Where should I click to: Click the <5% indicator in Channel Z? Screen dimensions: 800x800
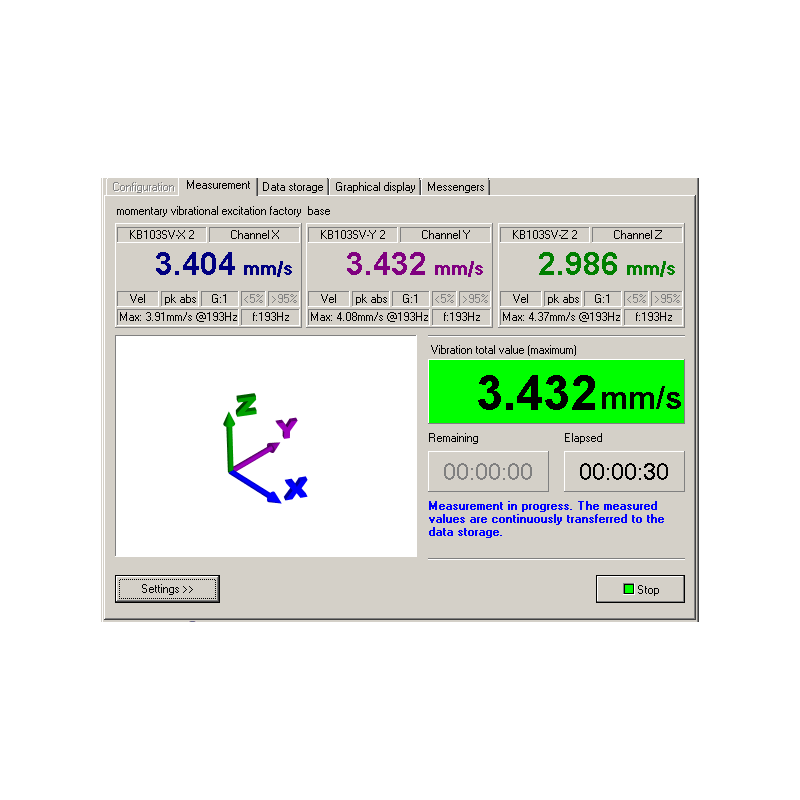pos(636,299)
